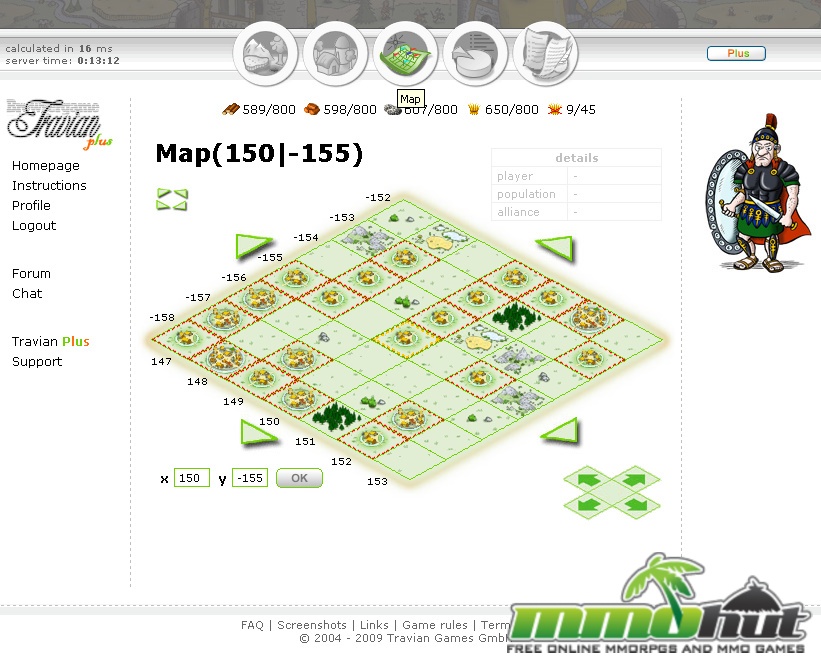The width and height of the screenshot is (821, 659).
Task: Click the clay resource icon
Action: 312,109
